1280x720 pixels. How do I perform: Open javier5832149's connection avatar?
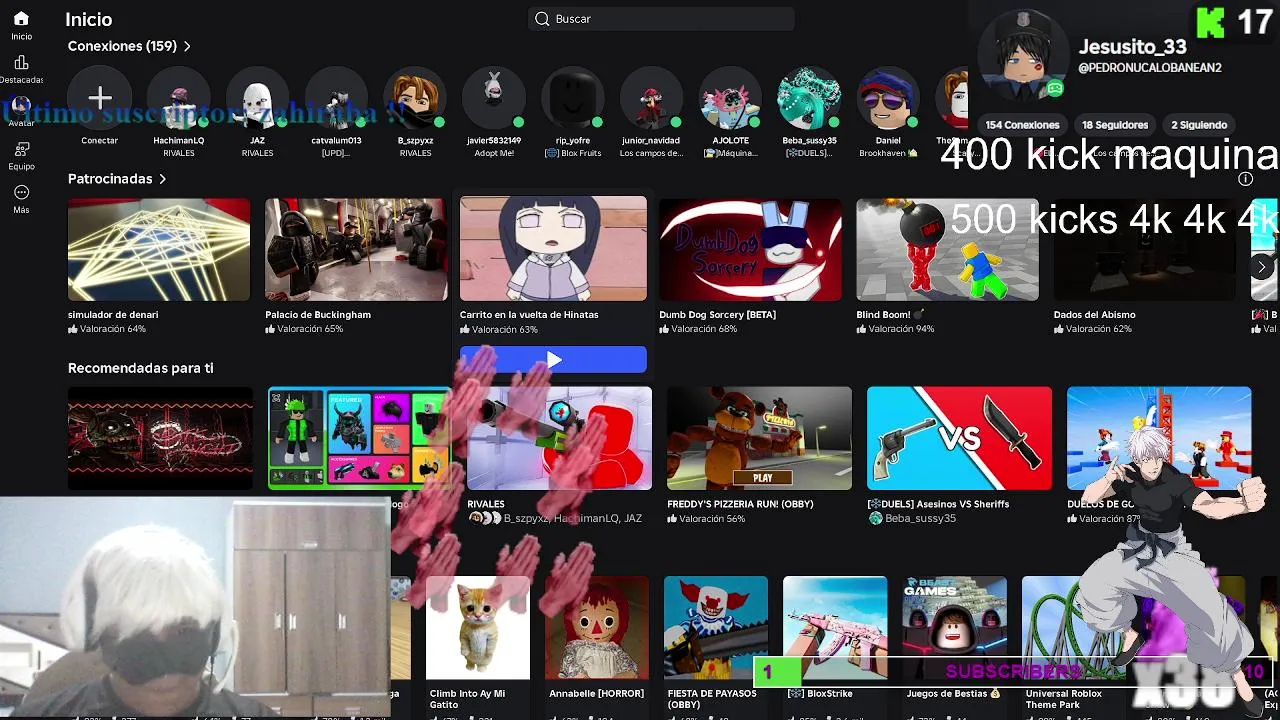494,98
